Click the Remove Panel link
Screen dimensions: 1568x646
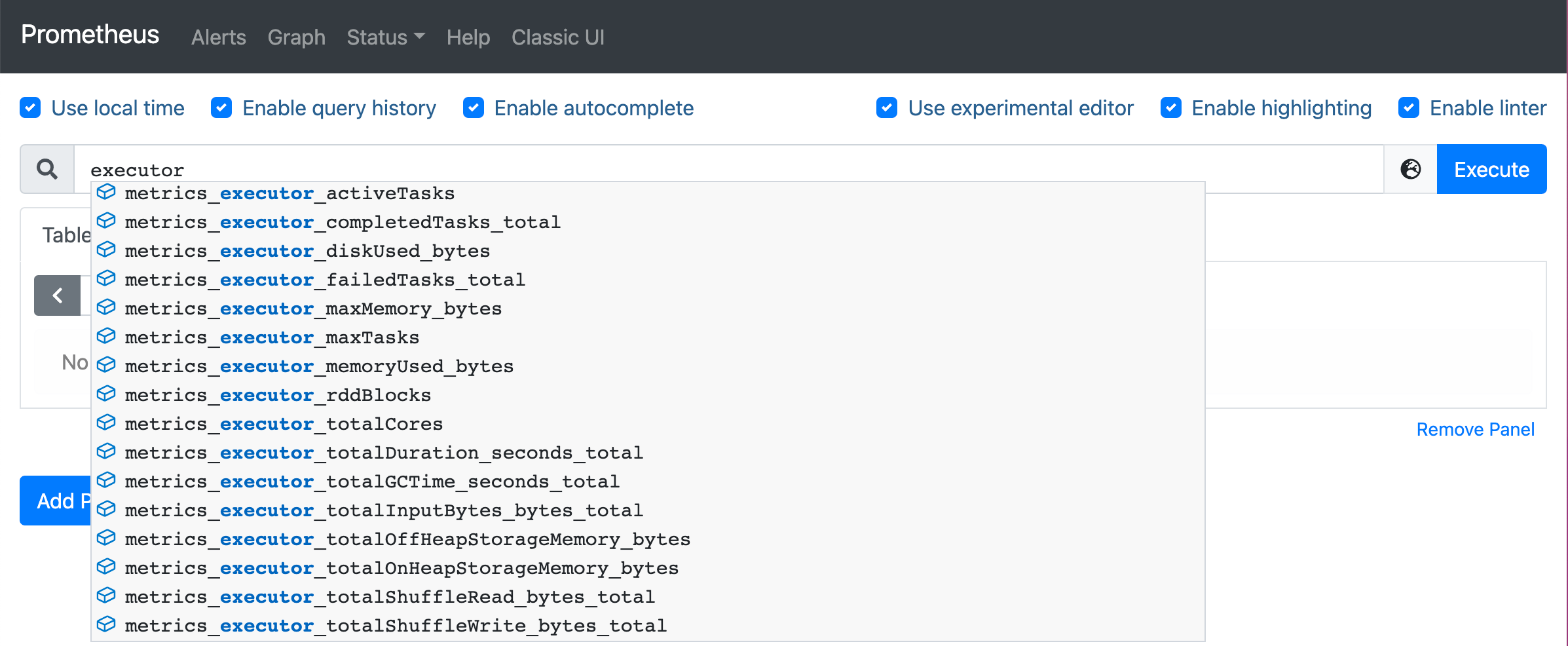click(x=1476, y=429)
